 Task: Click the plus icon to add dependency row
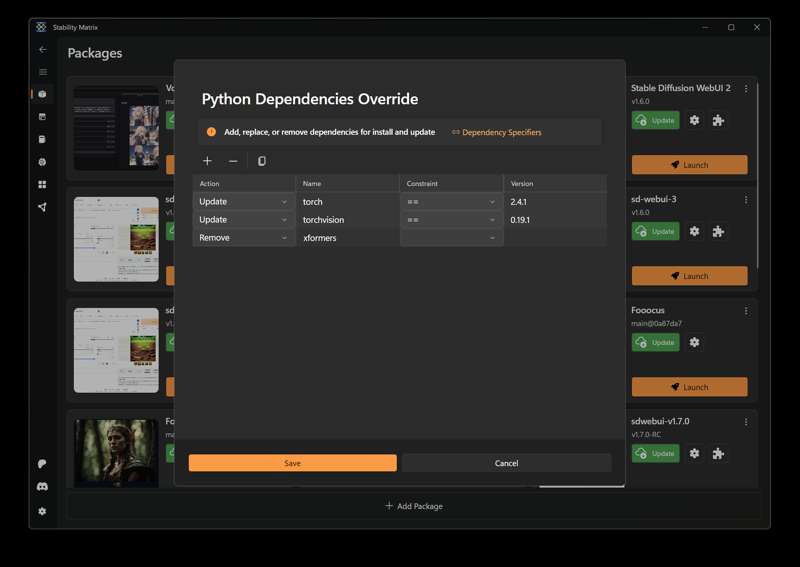(207, 161)
